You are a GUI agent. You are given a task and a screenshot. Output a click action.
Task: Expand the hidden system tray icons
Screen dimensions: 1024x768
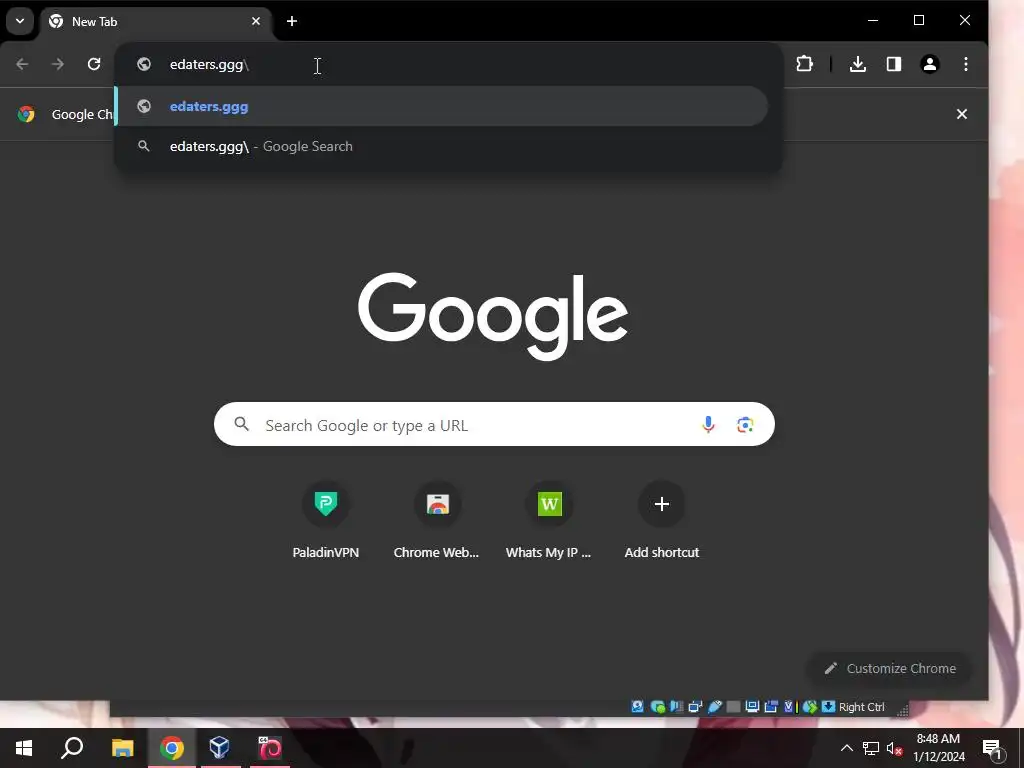point(846,748)
